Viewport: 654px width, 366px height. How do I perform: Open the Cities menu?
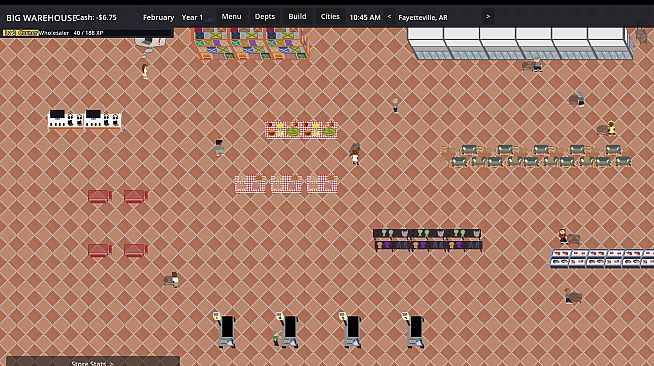click(330, 17)
